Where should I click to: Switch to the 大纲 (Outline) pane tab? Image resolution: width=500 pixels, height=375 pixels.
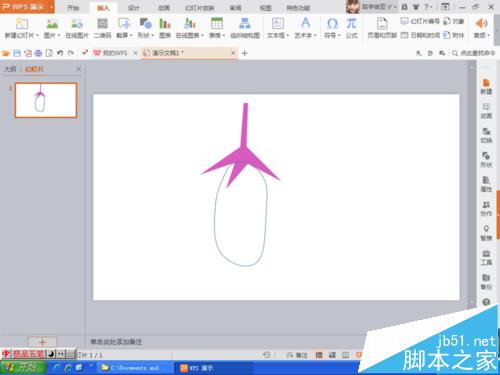tap(10, 69)
